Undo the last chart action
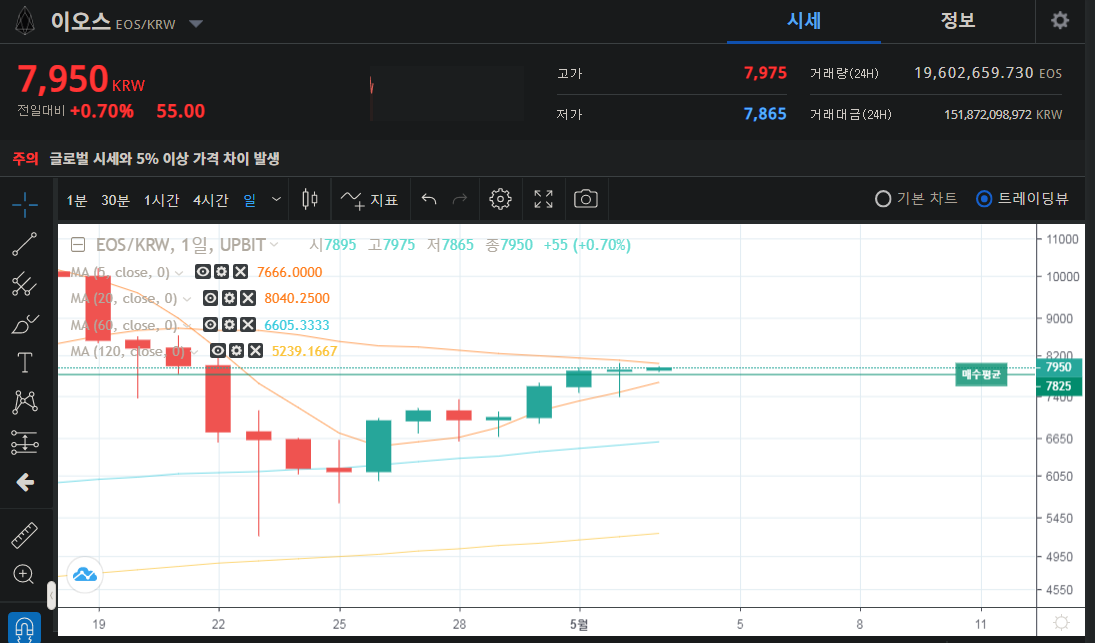The image size is (1095, 643). [429, 200]
